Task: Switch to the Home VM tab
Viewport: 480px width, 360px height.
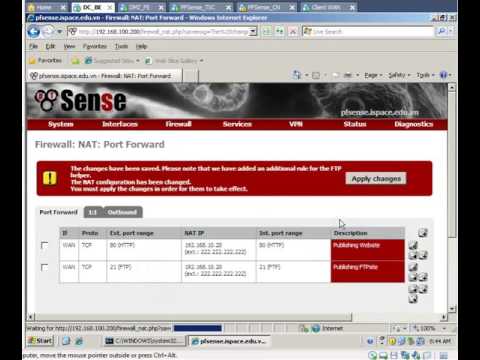Action: click(48, 7)
